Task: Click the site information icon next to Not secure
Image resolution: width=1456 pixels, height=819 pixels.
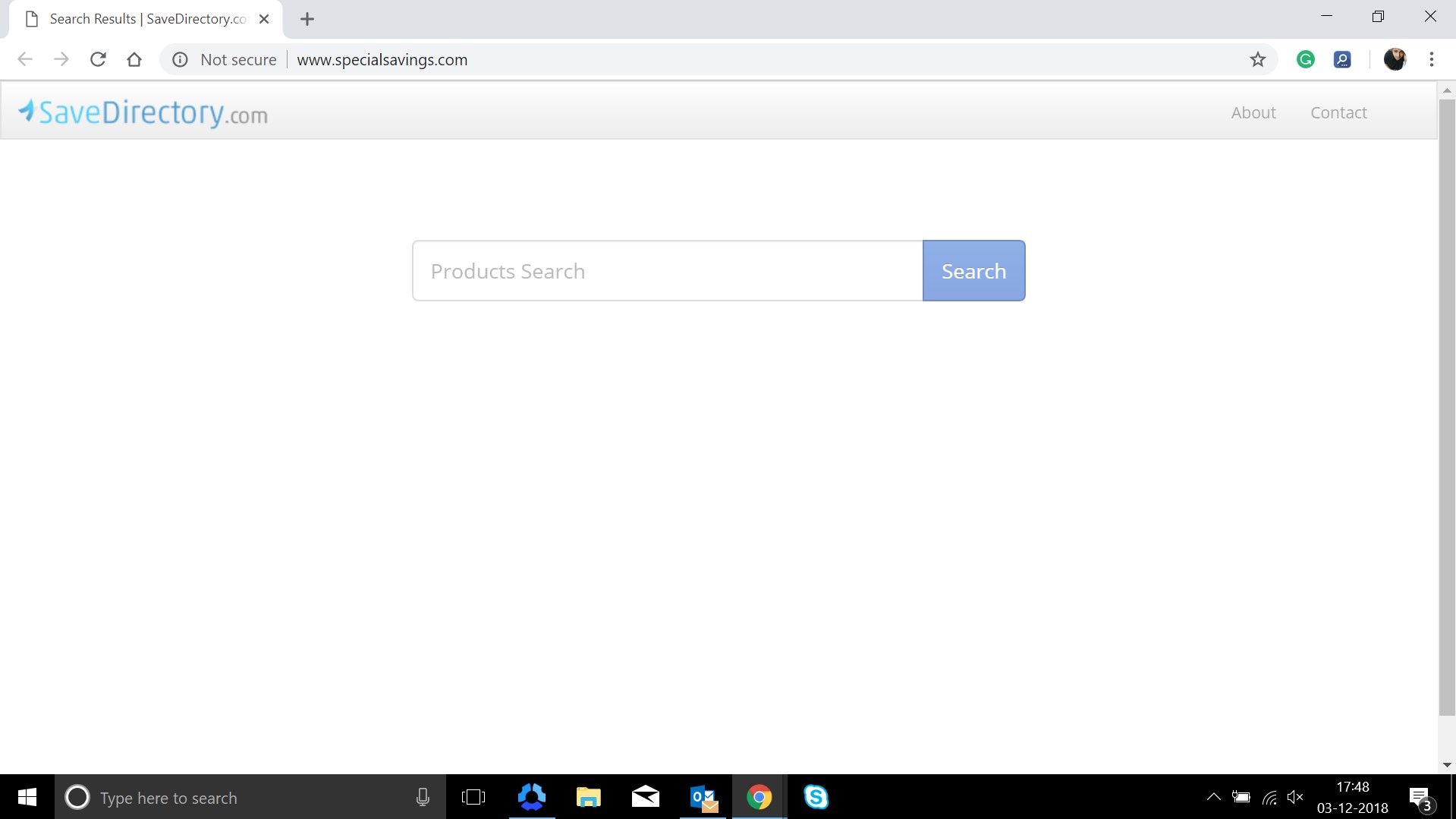Action: 180,59
